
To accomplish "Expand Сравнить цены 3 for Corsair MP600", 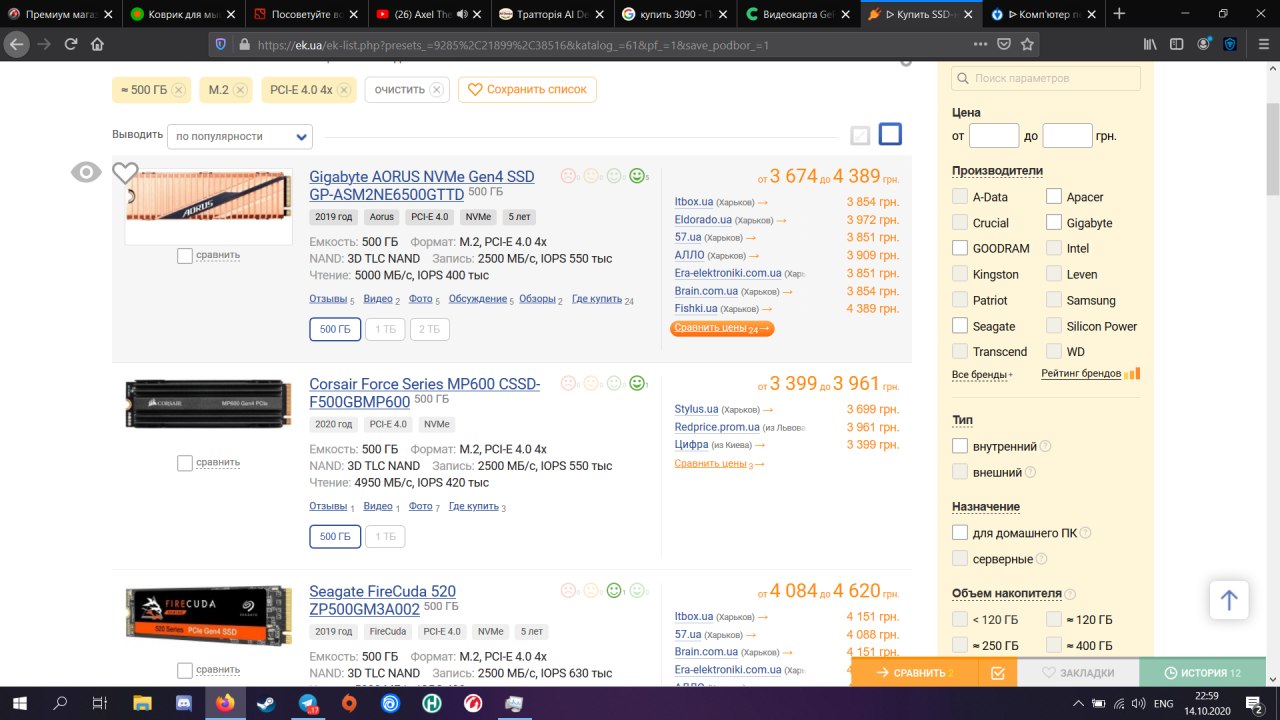I will coord(719,463).
